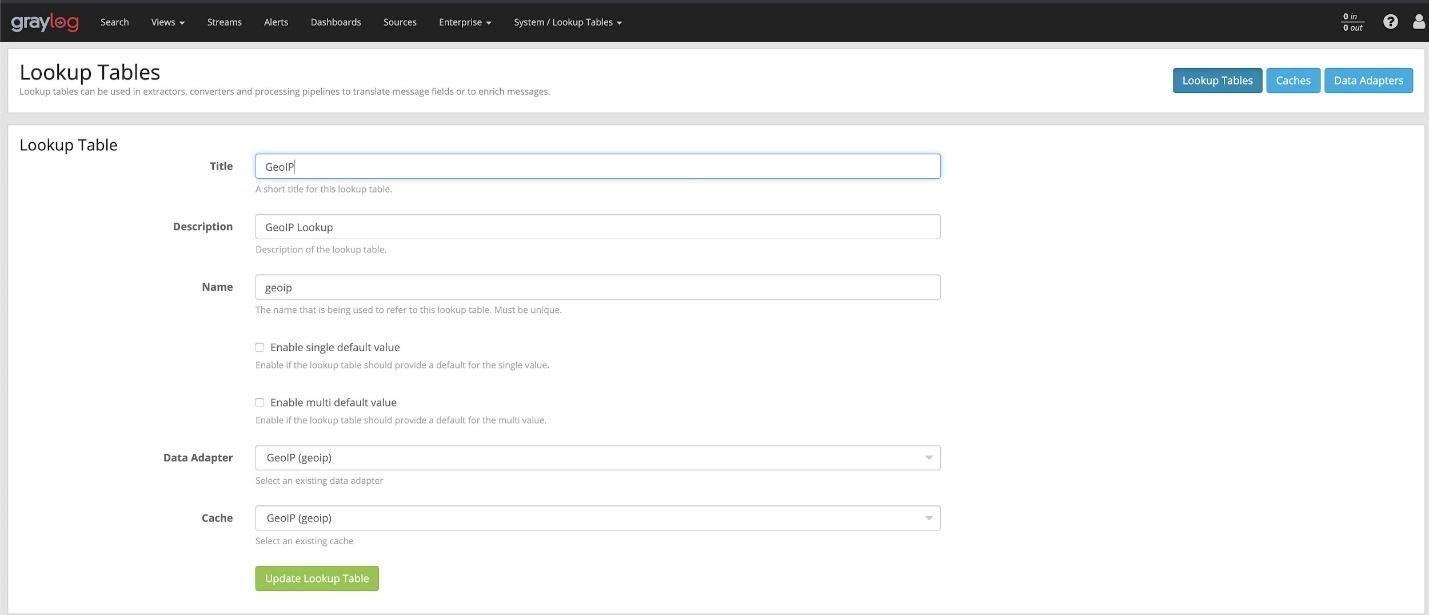Expand the Enterprise dropdown menu
Viewport: 1429px width, 615px height.
point(464,21)
